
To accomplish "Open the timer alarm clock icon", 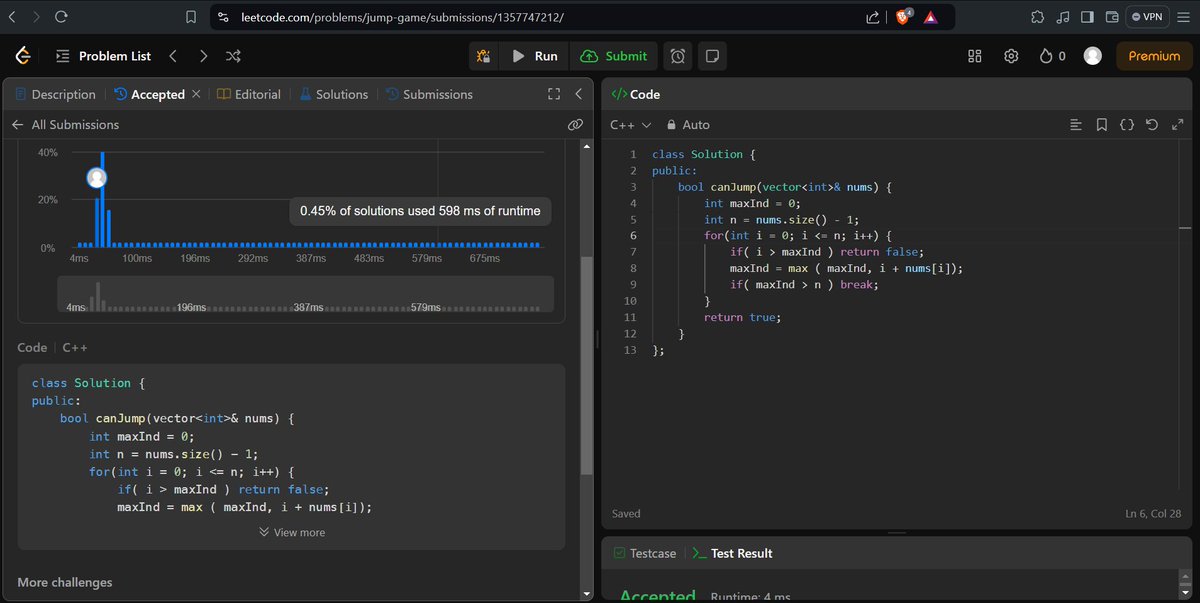I will click(678, 56).
